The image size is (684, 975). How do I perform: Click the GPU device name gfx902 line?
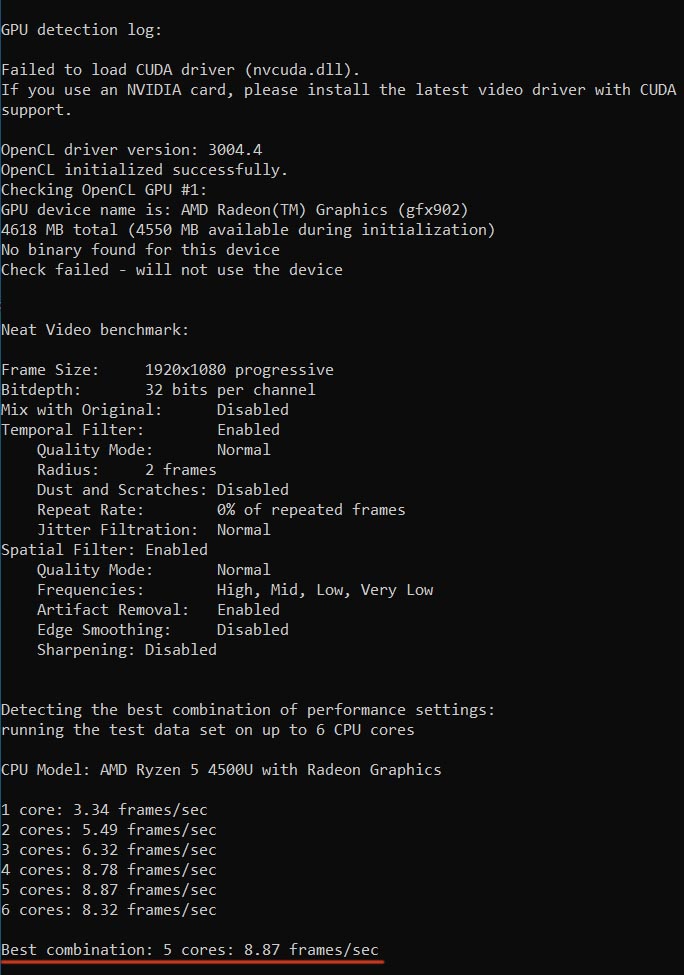(x=234, y=210)
